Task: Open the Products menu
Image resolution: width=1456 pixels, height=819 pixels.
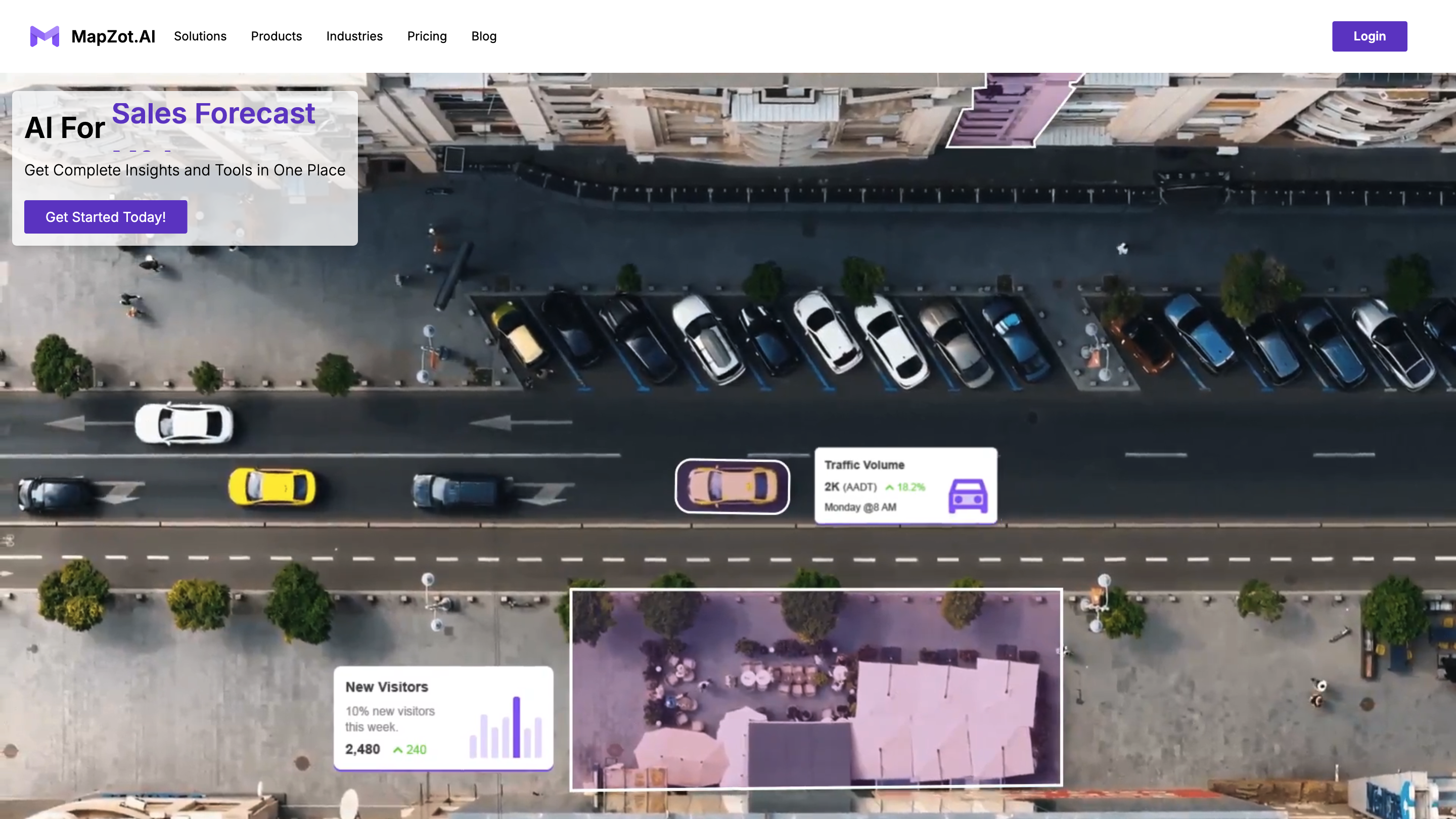Action: (277, 36)
